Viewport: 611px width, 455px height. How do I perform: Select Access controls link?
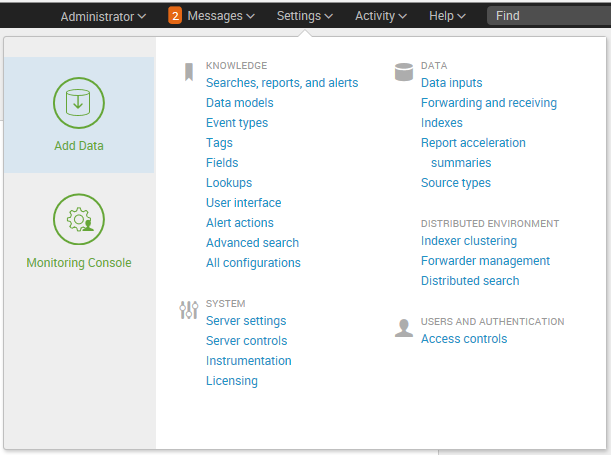pyautogui.click(x=464, y=339)
